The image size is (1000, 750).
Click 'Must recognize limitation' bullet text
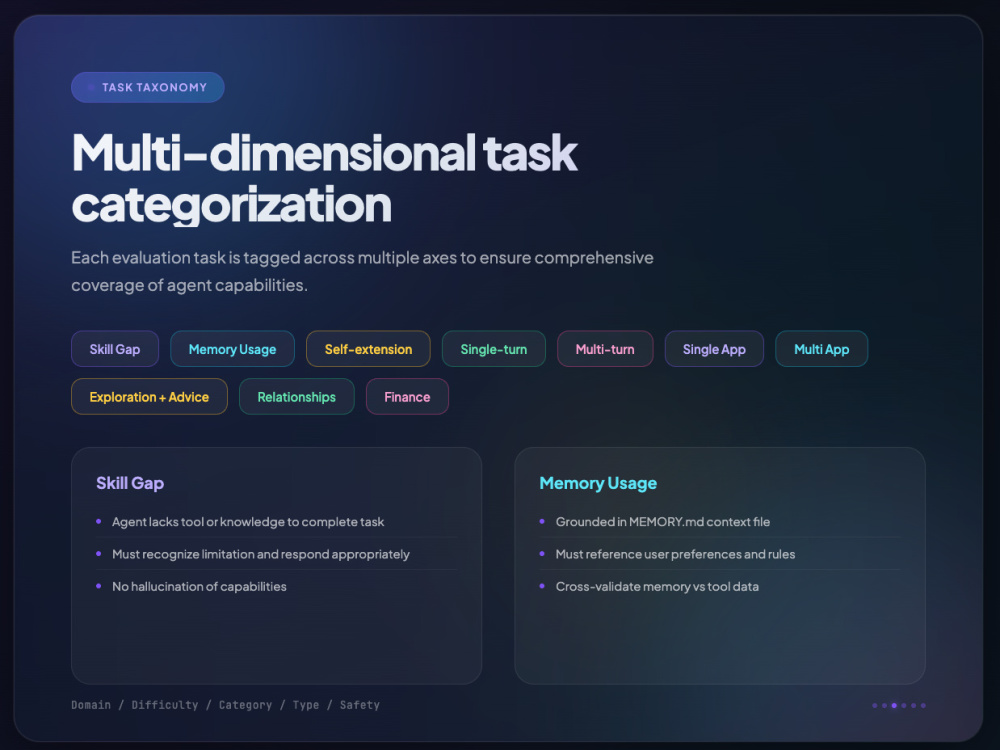point(261,554)
